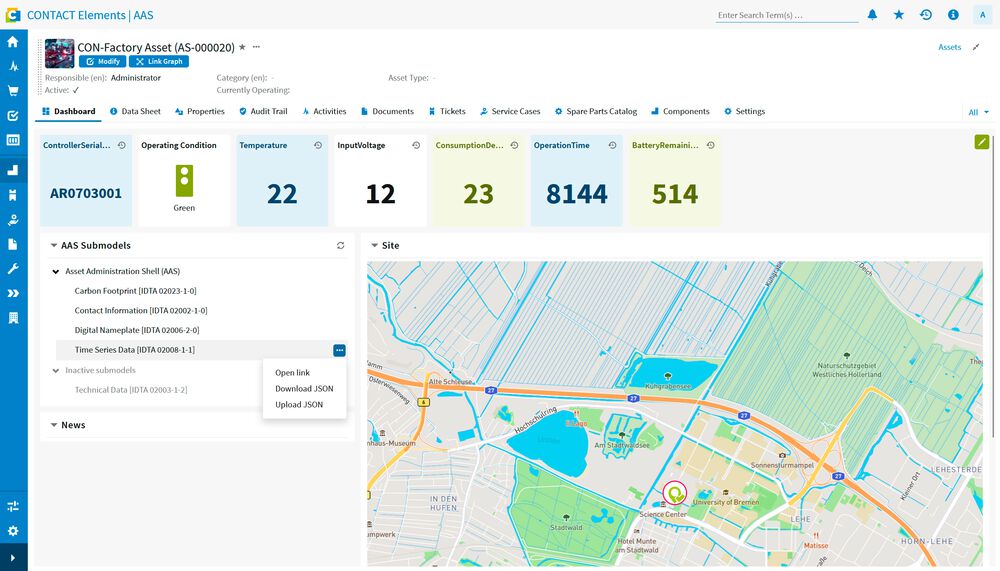Click Time Series Data more options button
The image size is (1000, 571).
pos(339,350)
